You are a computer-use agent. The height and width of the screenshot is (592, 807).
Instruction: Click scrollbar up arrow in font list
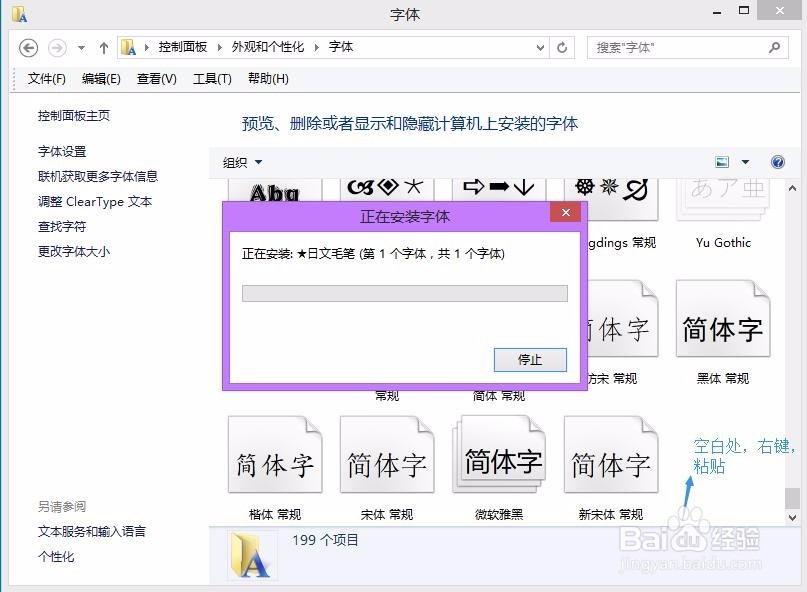pyautogui.click(x=793, y=188)
